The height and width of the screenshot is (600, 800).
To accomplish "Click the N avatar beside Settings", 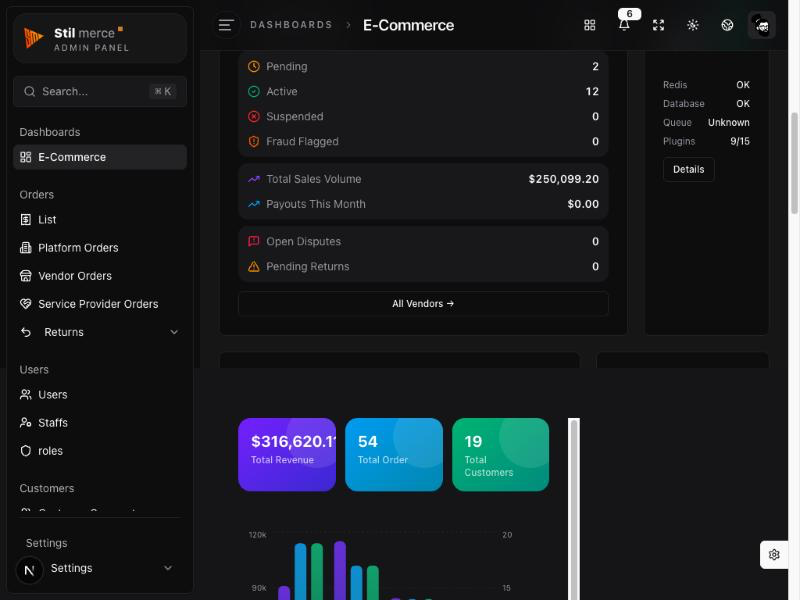I will 29,570.
